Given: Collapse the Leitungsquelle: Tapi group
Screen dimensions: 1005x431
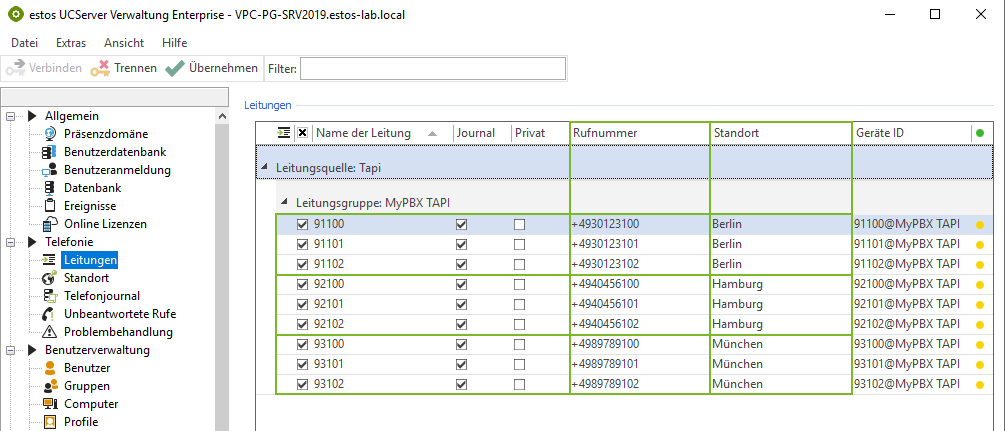Looking at the screenshot, I should pyautogui.click(x=265, y=168).
